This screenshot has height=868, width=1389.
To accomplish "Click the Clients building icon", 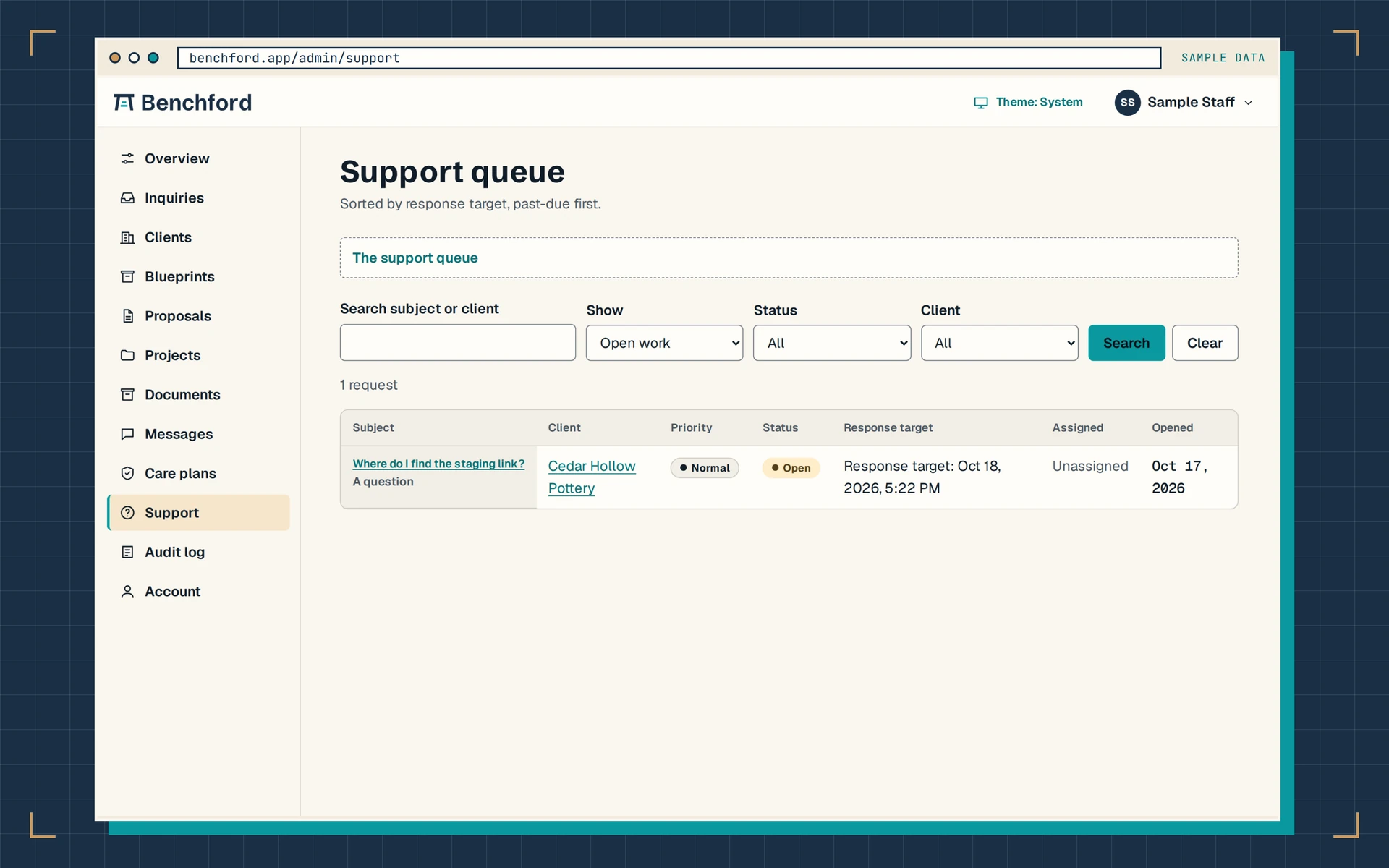I will [x=127, y=237].
